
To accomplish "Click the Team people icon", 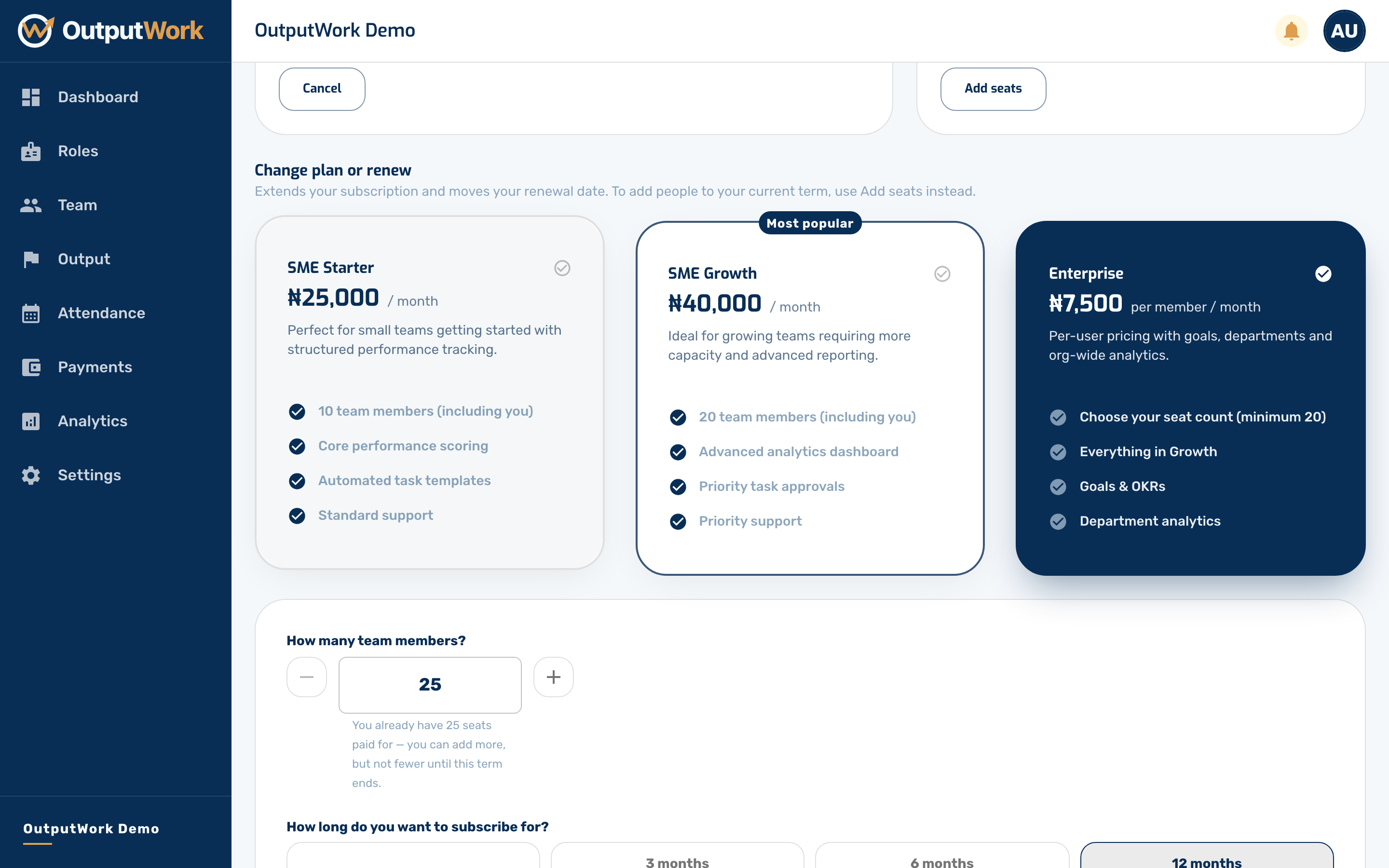I will click(x=31, y=205).
